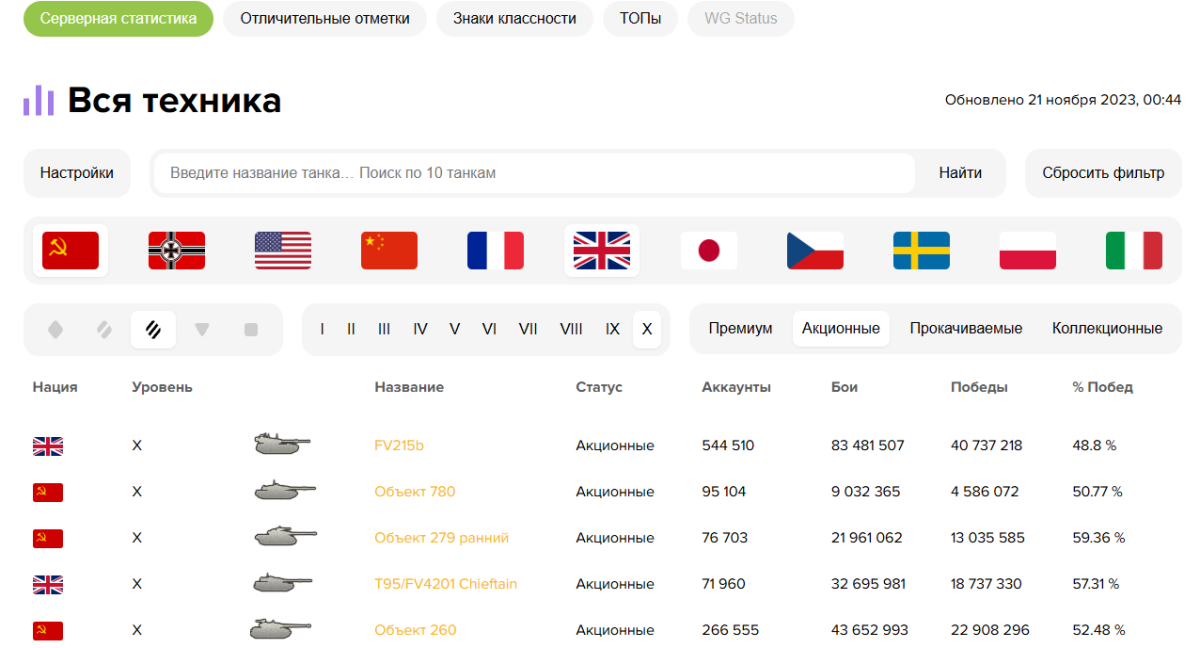
Task: Toggle the United Kingdom flag filter
Action: pos(602,250)
